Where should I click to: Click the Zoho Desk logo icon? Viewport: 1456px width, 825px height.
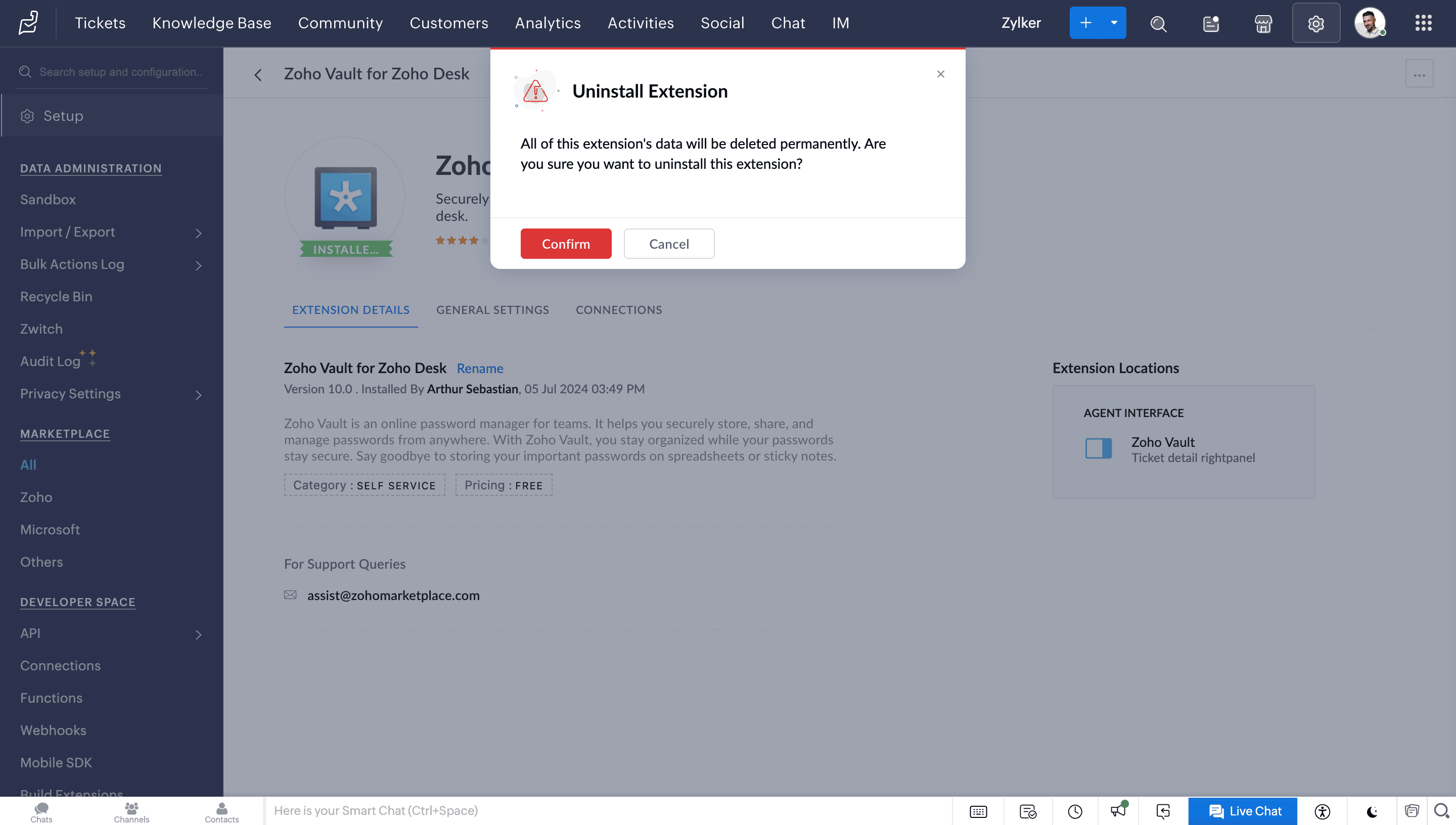[x=28, y=23]
